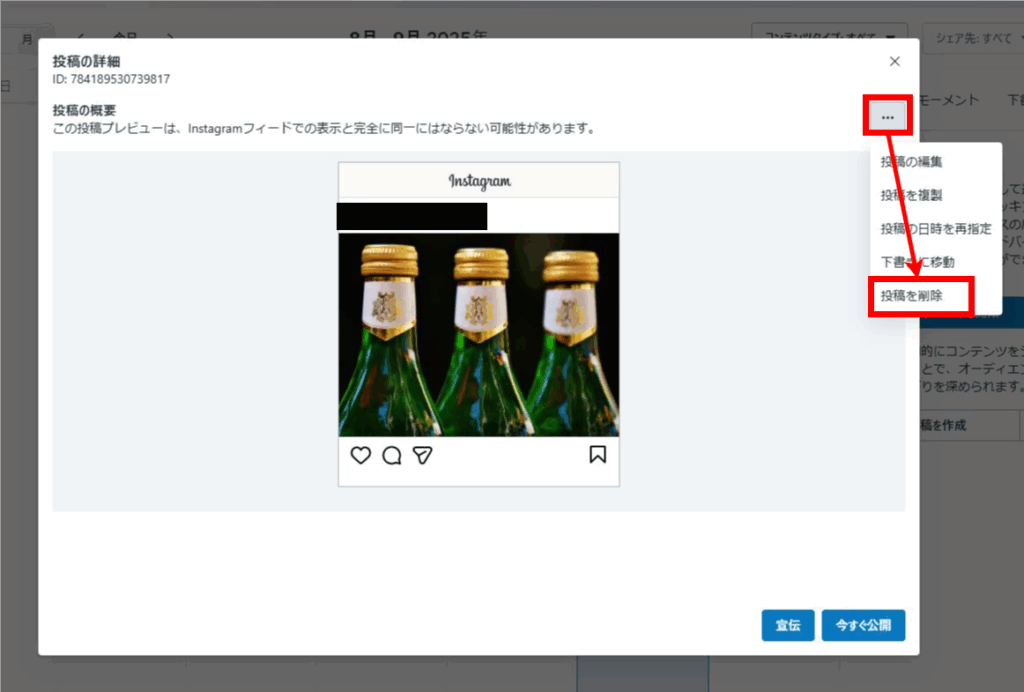Click the heart like icon in preview
The width and height of the screenshot is (1024, 692).
[x=361, y=456]
